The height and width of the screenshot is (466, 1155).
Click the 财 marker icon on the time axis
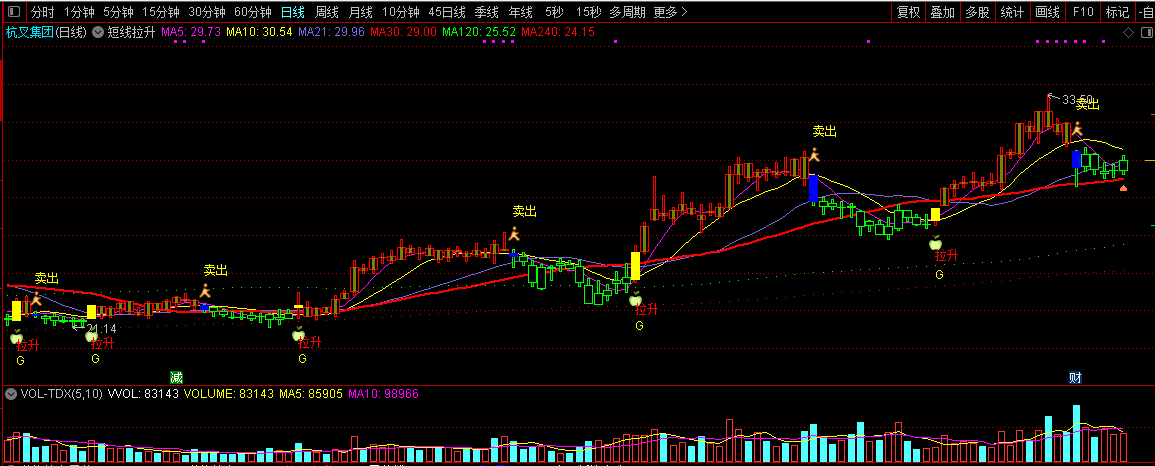(x=1075, y=378)
